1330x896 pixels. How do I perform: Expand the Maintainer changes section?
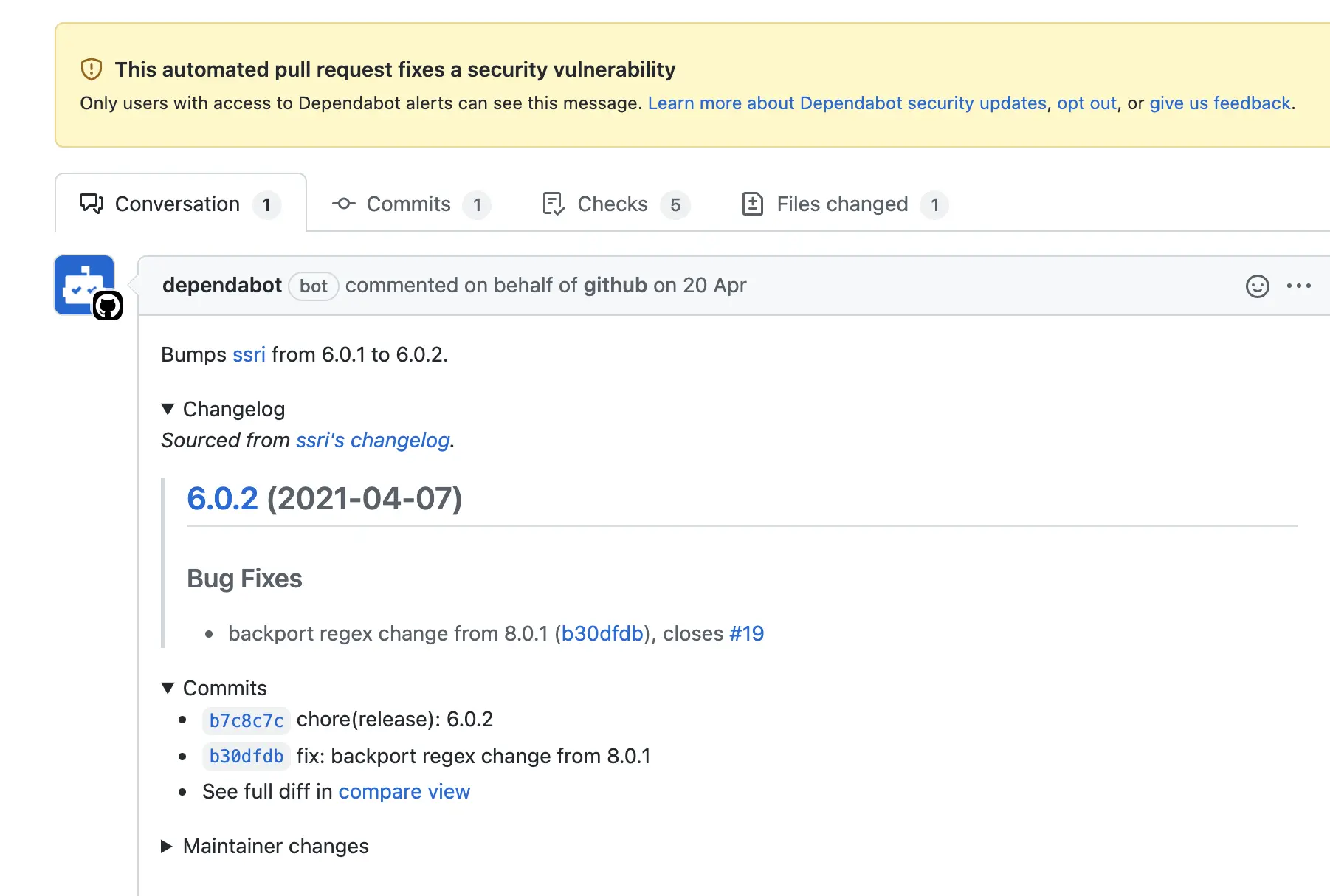pos(265,846)
